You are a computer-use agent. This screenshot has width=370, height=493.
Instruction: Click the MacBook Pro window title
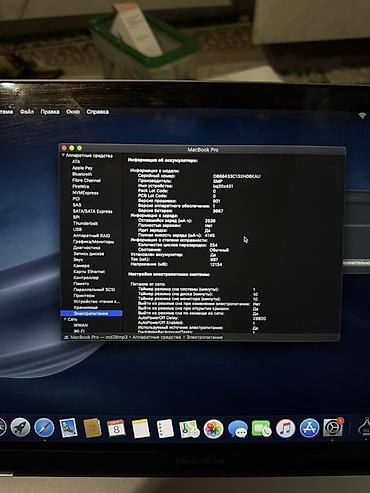click(203, 150)
